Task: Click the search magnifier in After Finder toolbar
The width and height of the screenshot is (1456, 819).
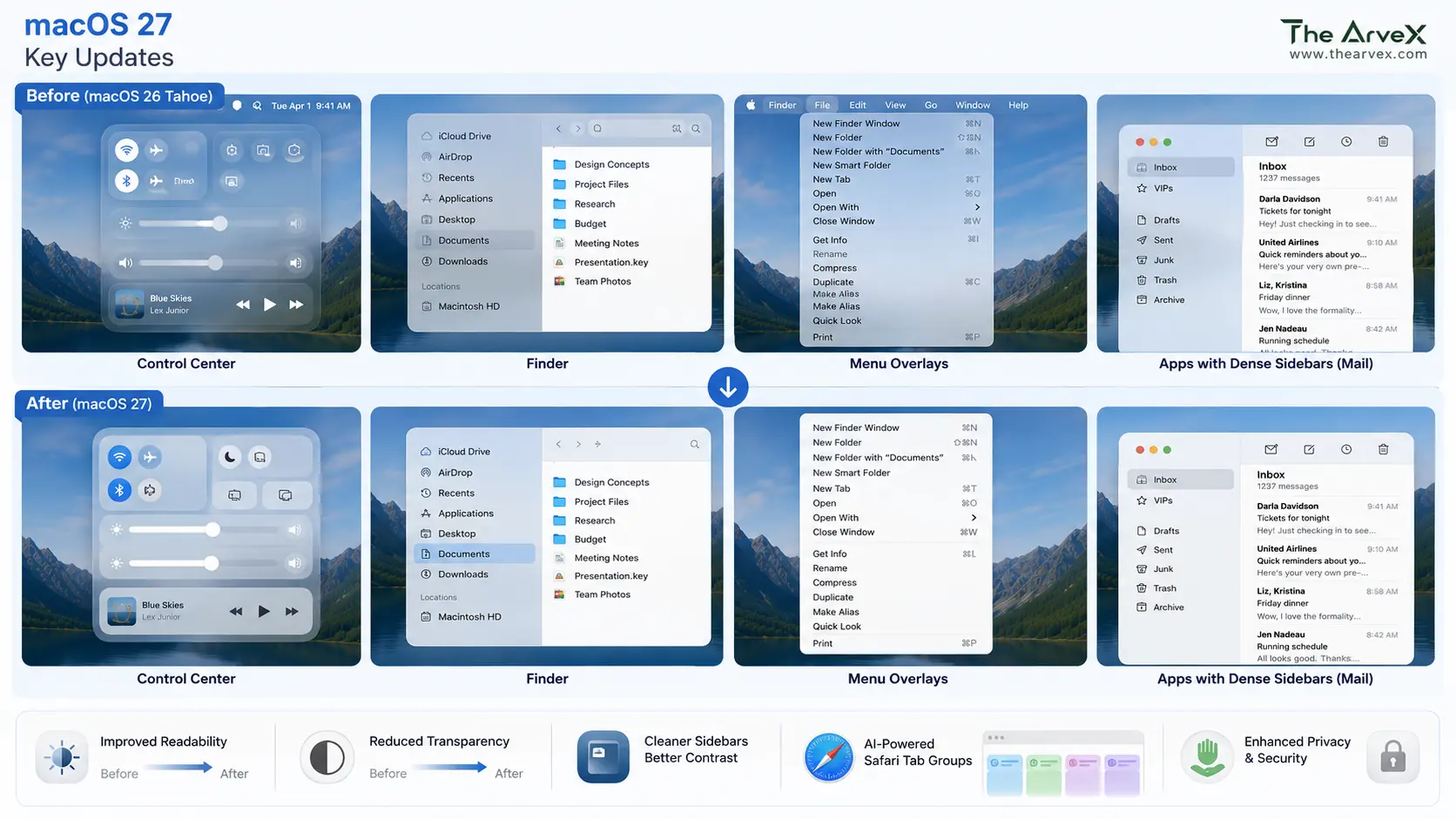Action: point(694,444)
